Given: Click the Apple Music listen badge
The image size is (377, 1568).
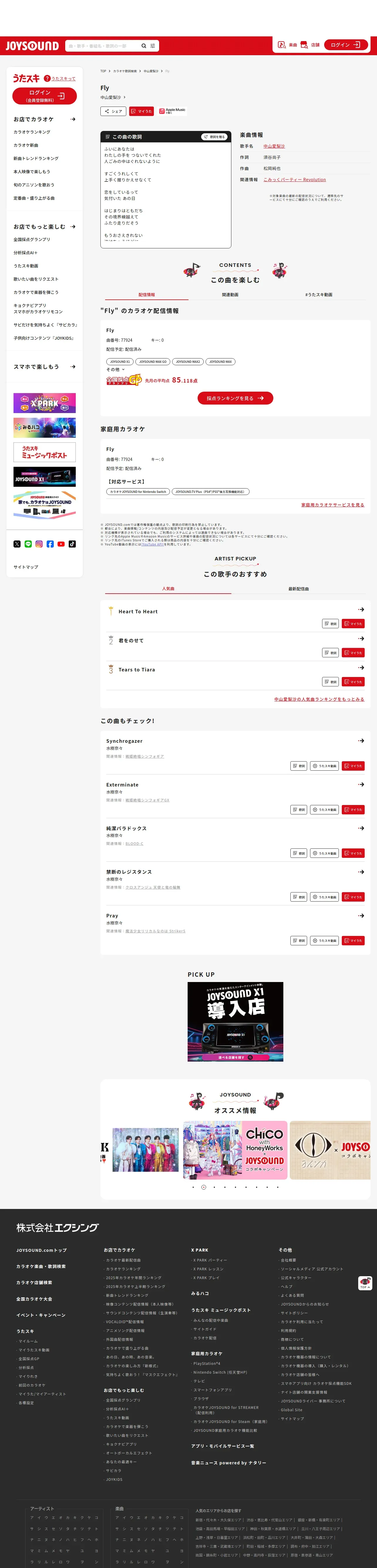Looking at the screenshot, I should click(172, 111).
